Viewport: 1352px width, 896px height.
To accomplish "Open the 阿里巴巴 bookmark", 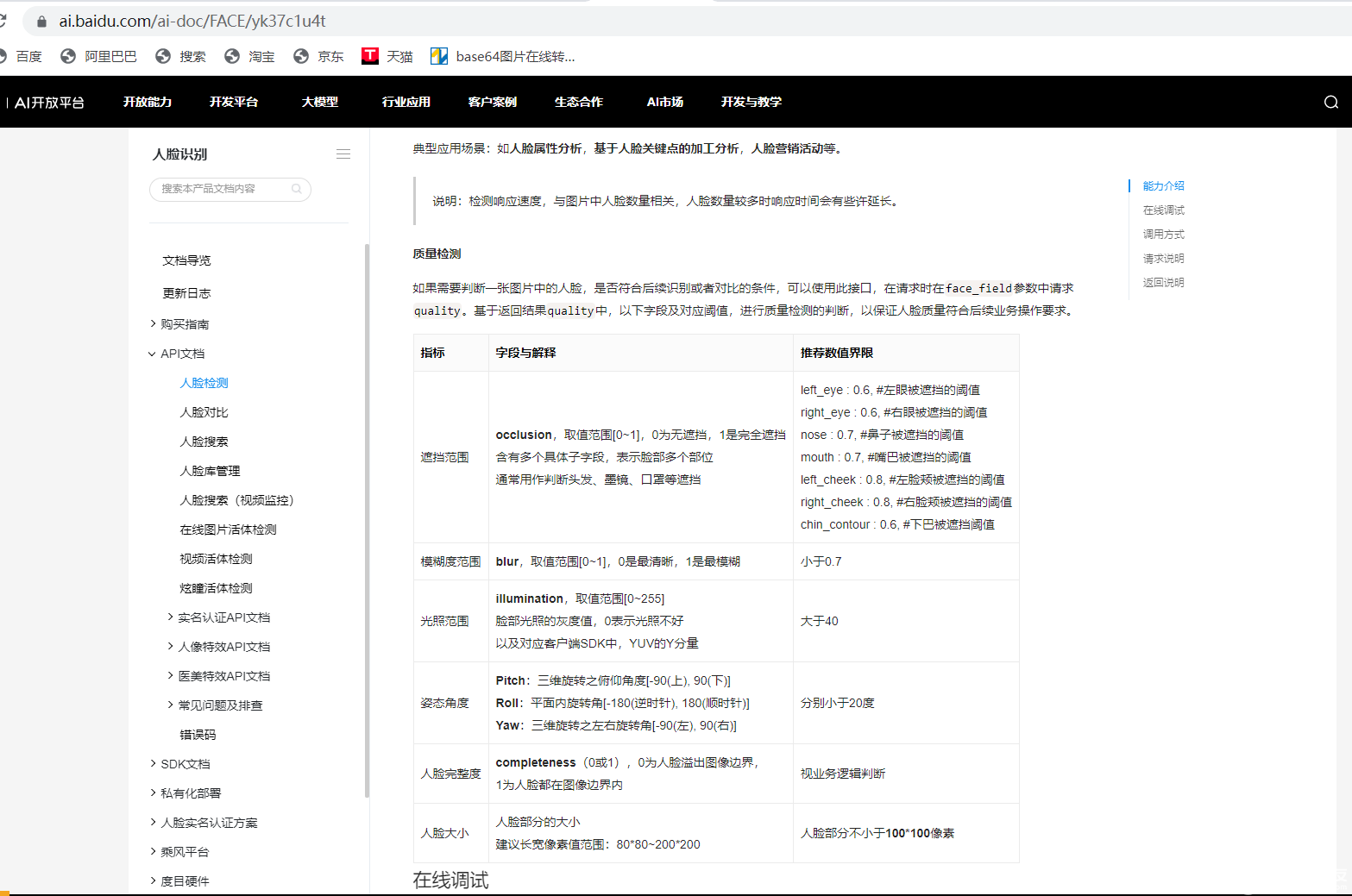I will point(98,56).
